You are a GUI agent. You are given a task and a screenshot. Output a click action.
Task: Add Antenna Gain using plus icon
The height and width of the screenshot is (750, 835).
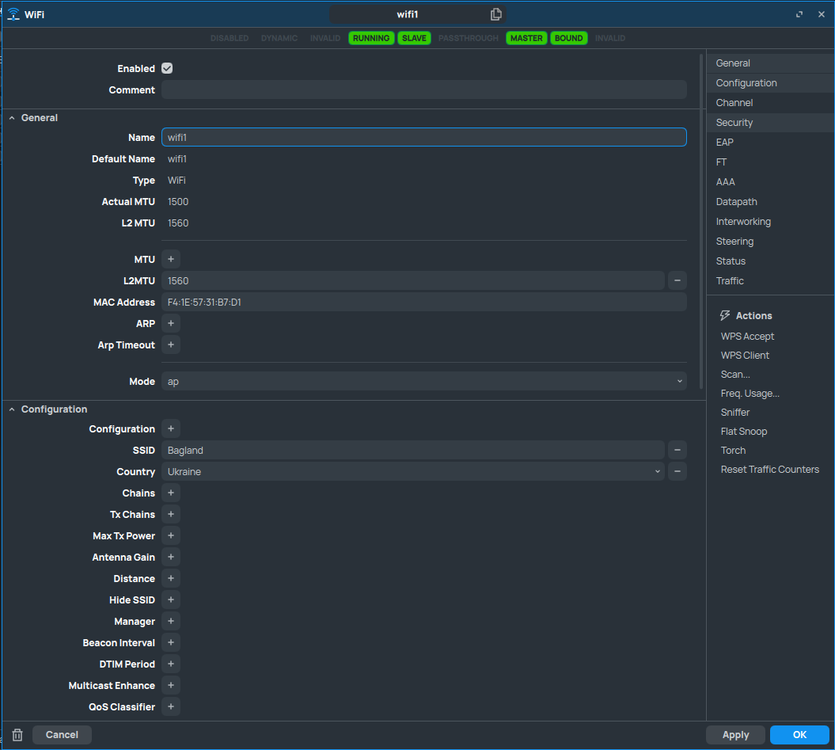tap(171, 557)
